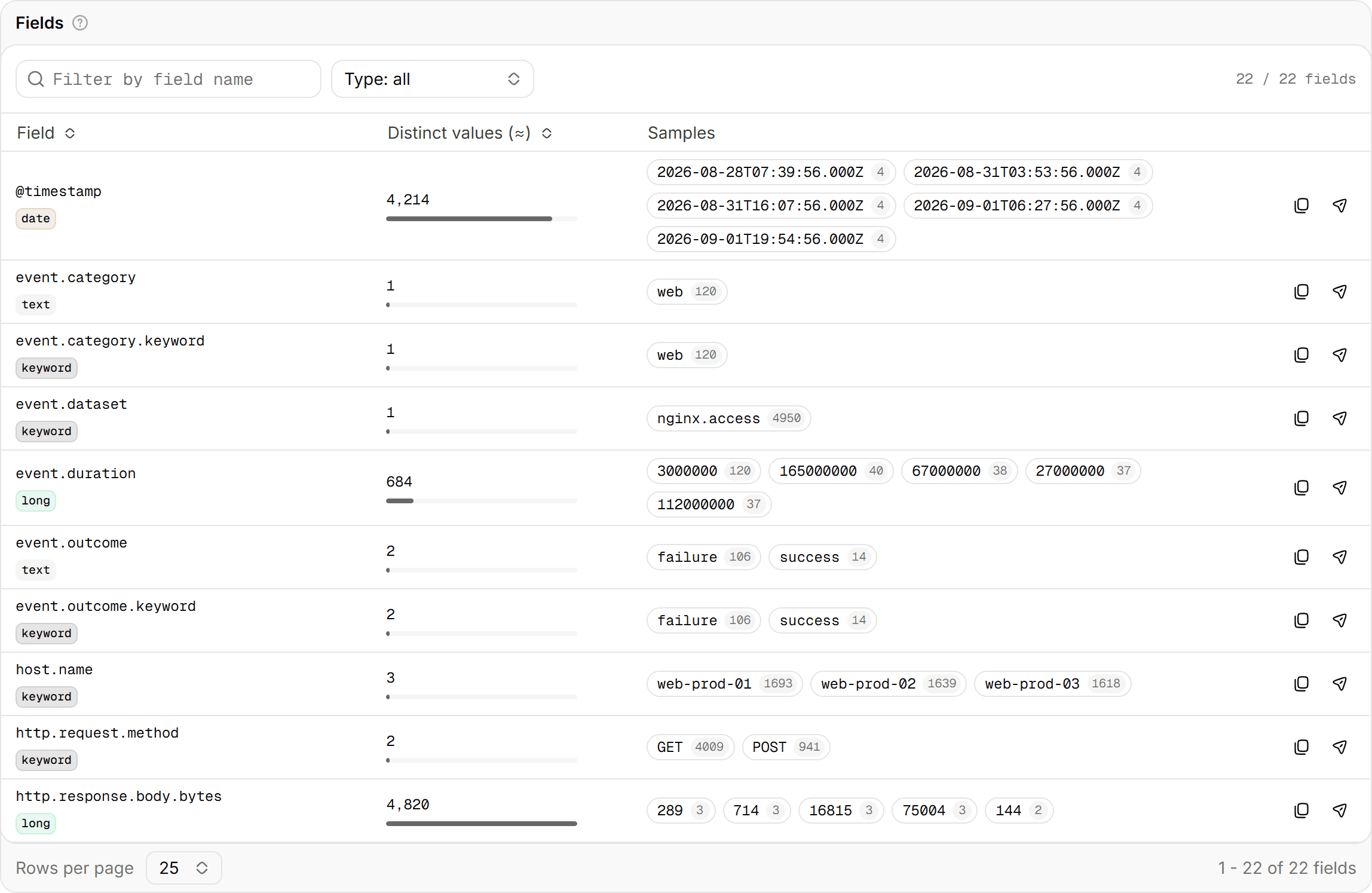
Task: Click the web-prod-03 host sample chip
Action: click(x=1052, y=684)
